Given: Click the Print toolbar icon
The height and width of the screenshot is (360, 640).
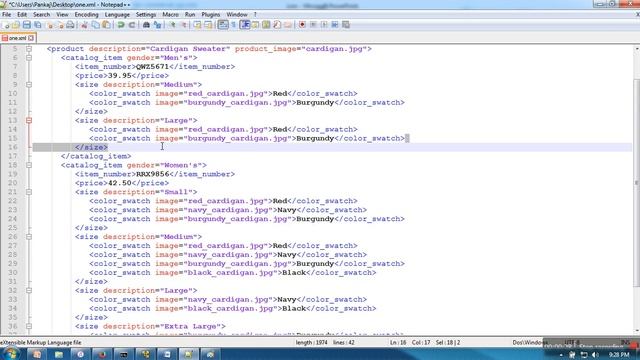Looking at the screenshot, I should tap(70, 25).
